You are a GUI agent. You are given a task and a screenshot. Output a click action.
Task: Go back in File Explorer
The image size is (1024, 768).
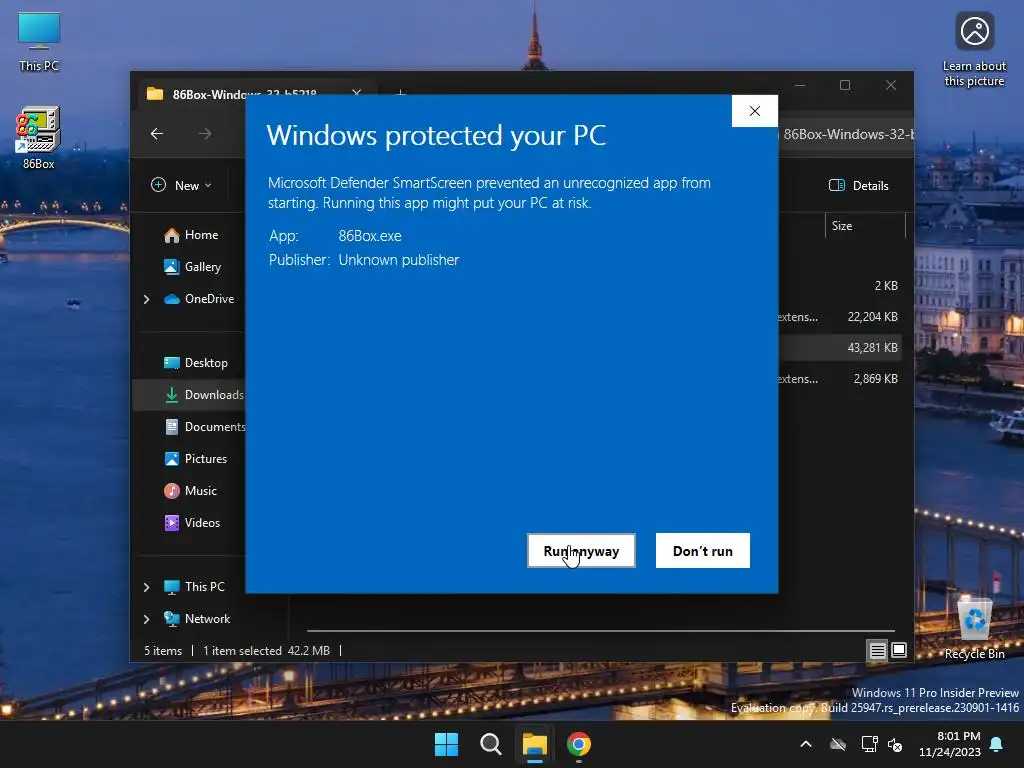(x=157, y=134)
